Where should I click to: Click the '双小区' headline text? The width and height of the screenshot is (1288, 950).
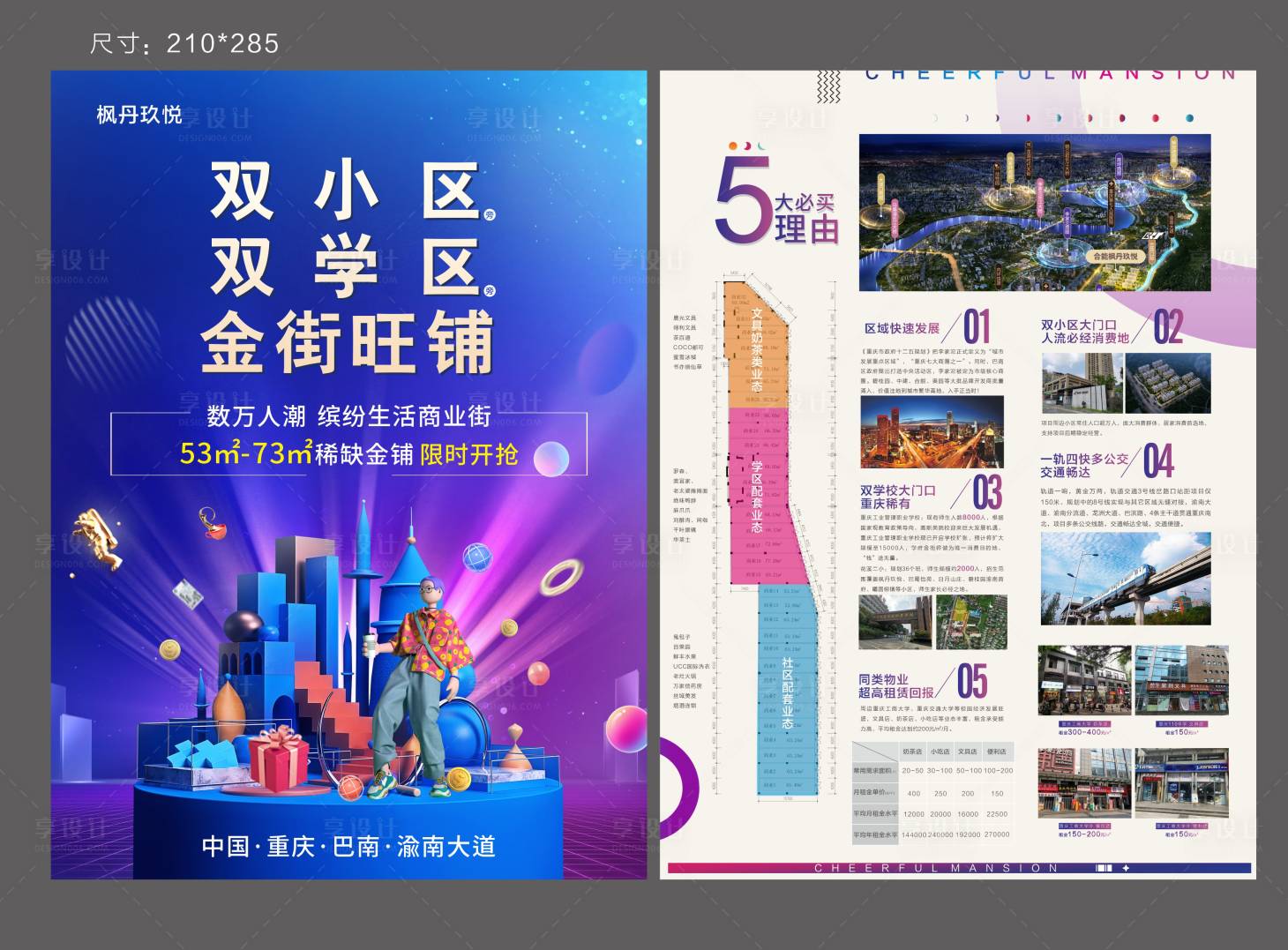pos(346,191)
